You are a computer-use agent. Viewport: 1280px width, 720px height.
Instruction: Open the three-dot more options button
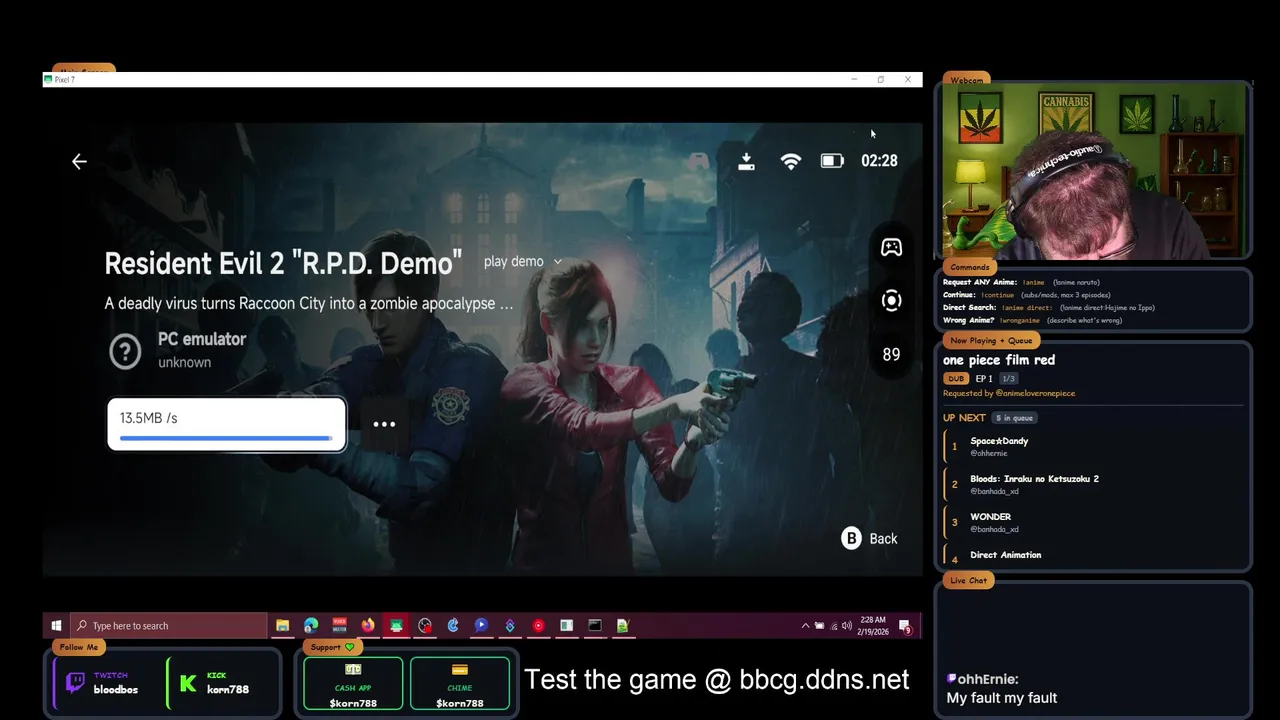pos(384,424)
